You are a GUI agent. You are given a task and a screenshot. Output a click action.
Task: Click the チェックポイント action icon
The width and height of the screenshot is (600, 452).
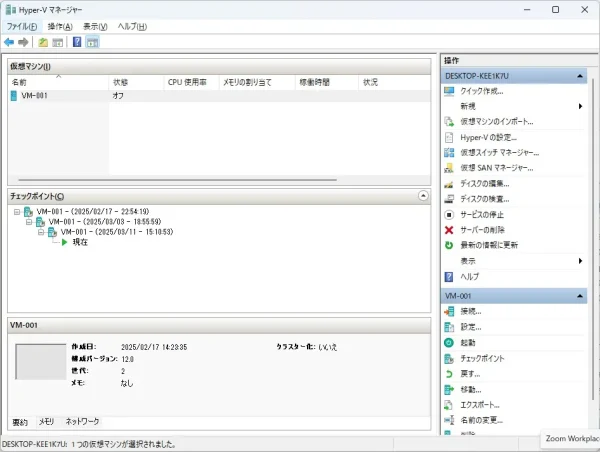pyautogui.click(x=449, y=359)
